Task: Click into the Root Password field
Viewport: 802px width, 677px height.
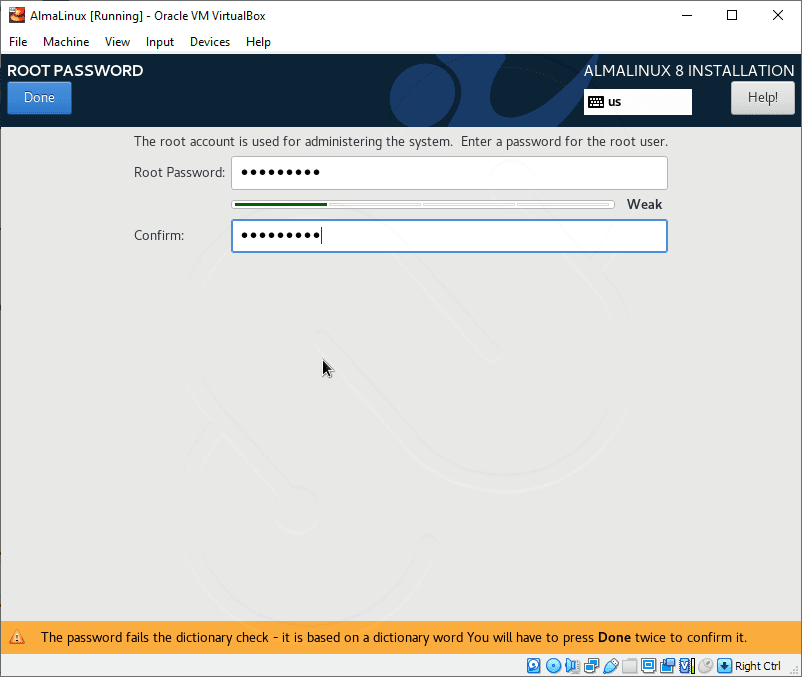Action: pyautogui.click(x=449, y=173)
